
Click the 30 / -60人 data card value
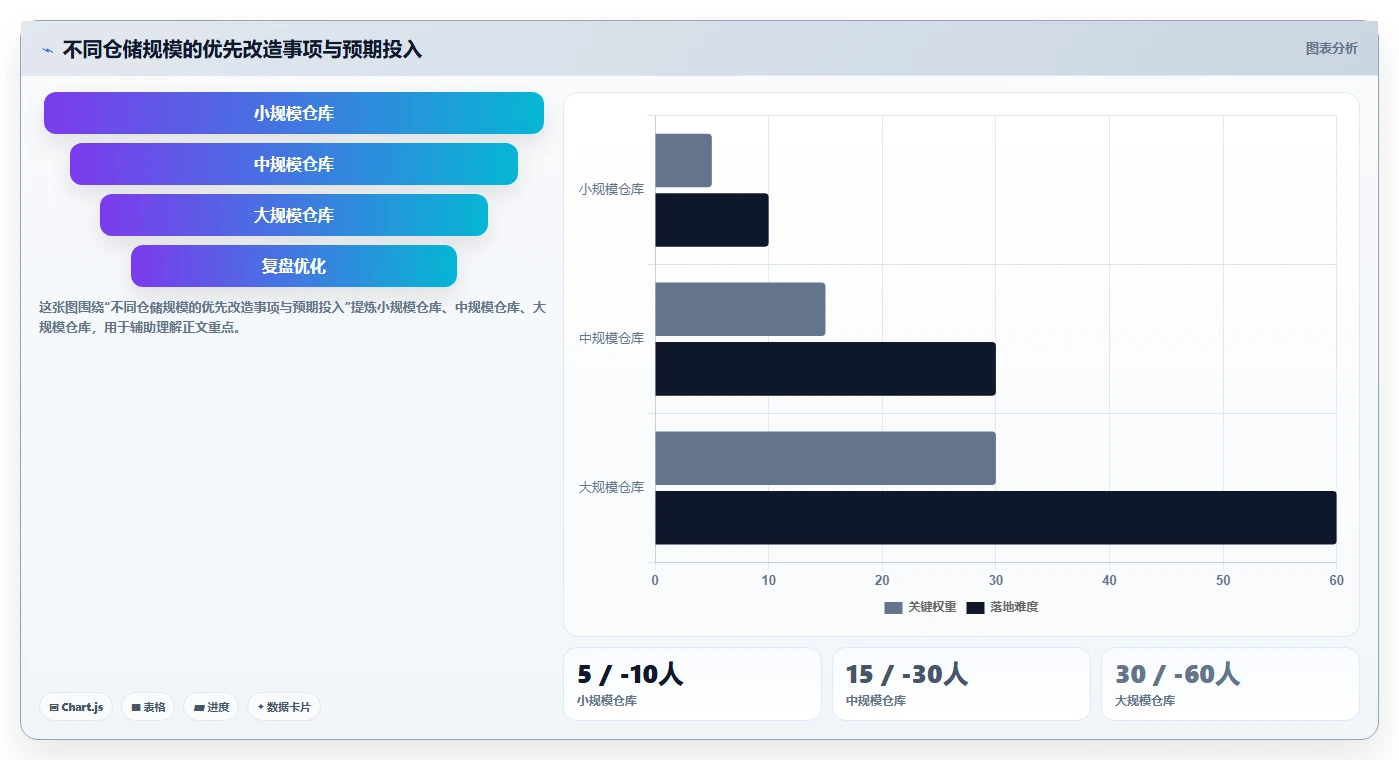coord(1178,674)
